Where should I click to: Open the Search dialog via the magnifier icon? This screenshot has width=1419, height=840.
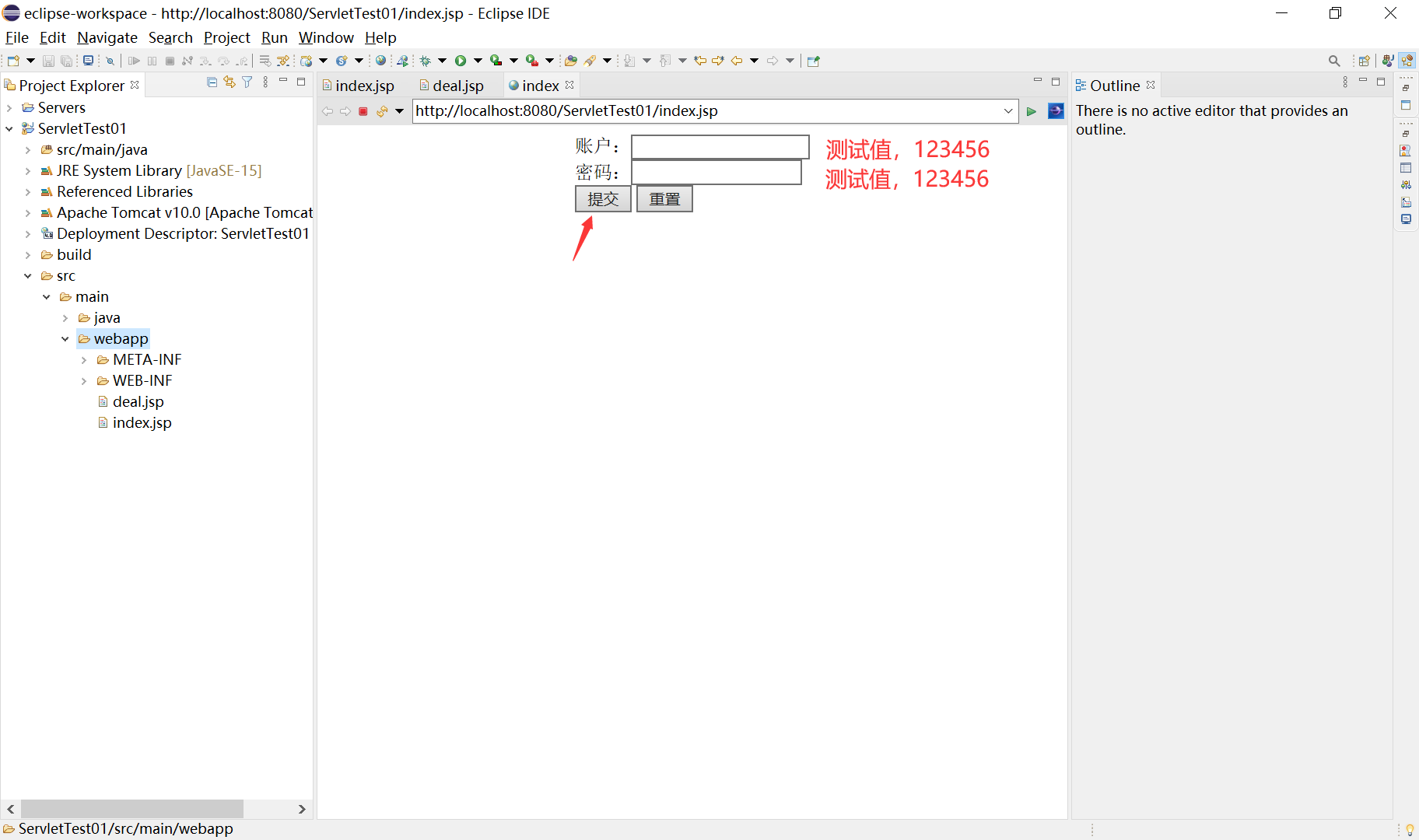click(x=1333, y=60)
